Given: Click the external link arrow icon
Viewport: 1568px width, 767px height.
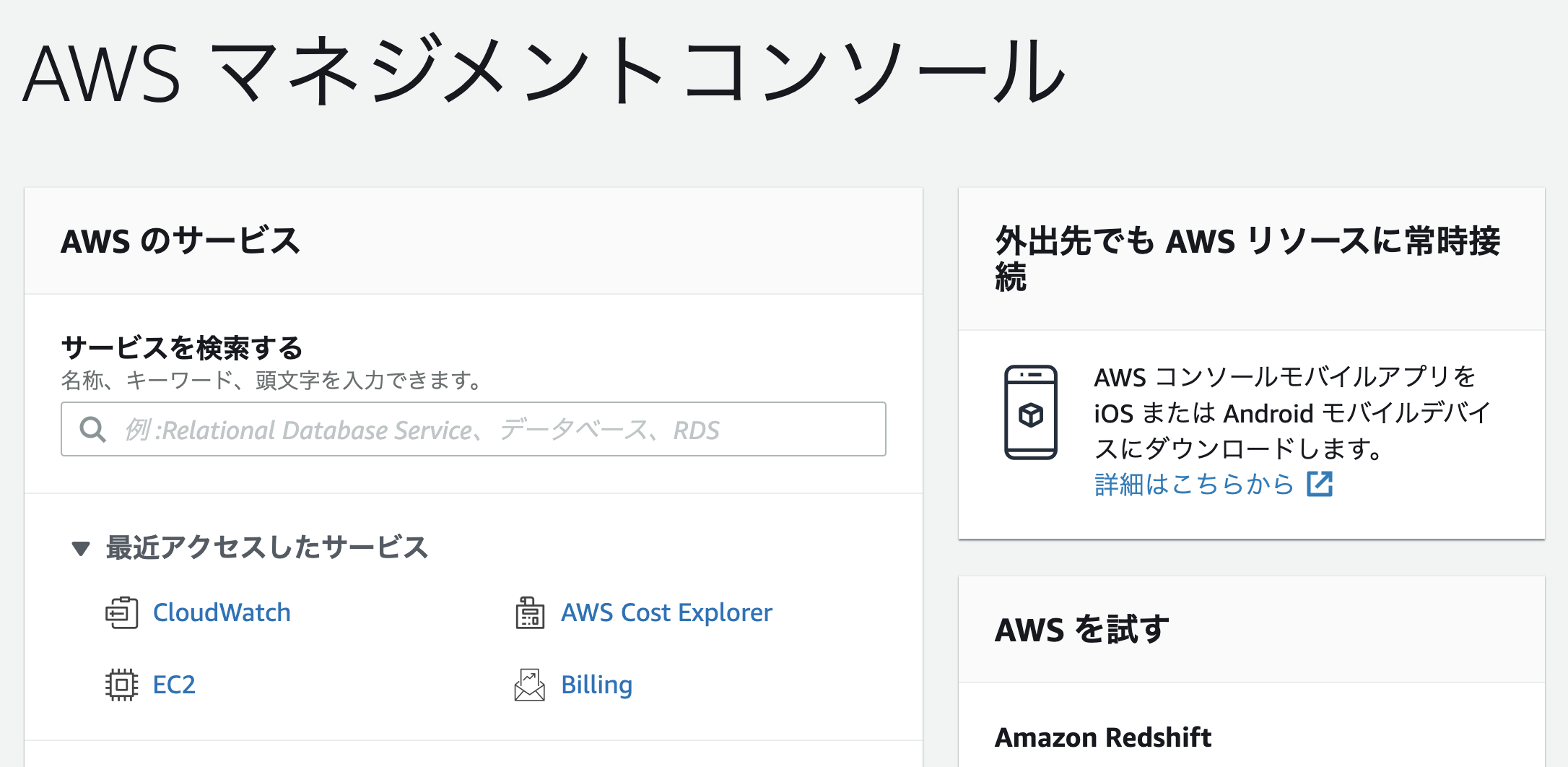Looking at the screenshot, I should [1320, 484].
